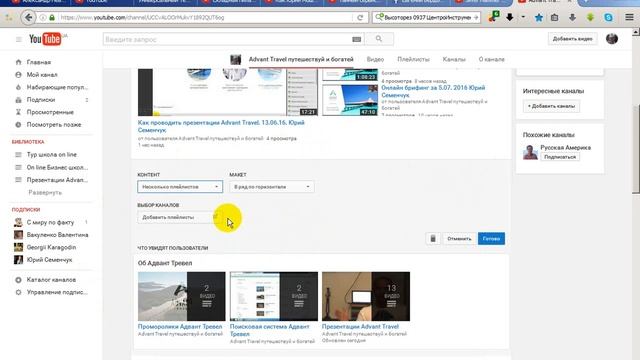Open On line Бизнес школа playlist
Screen dimensions: 640x360
(x=57, y=167)
